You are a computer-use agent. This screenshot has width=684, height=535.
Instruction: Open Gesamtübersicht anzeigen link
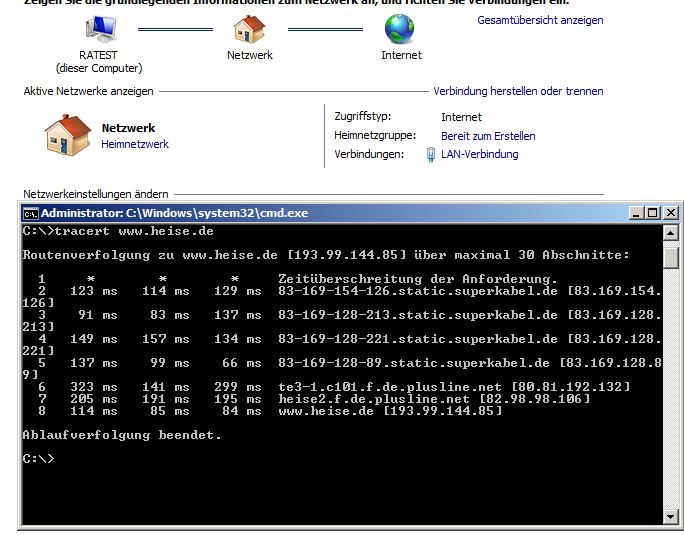click(x=540, y=20)
